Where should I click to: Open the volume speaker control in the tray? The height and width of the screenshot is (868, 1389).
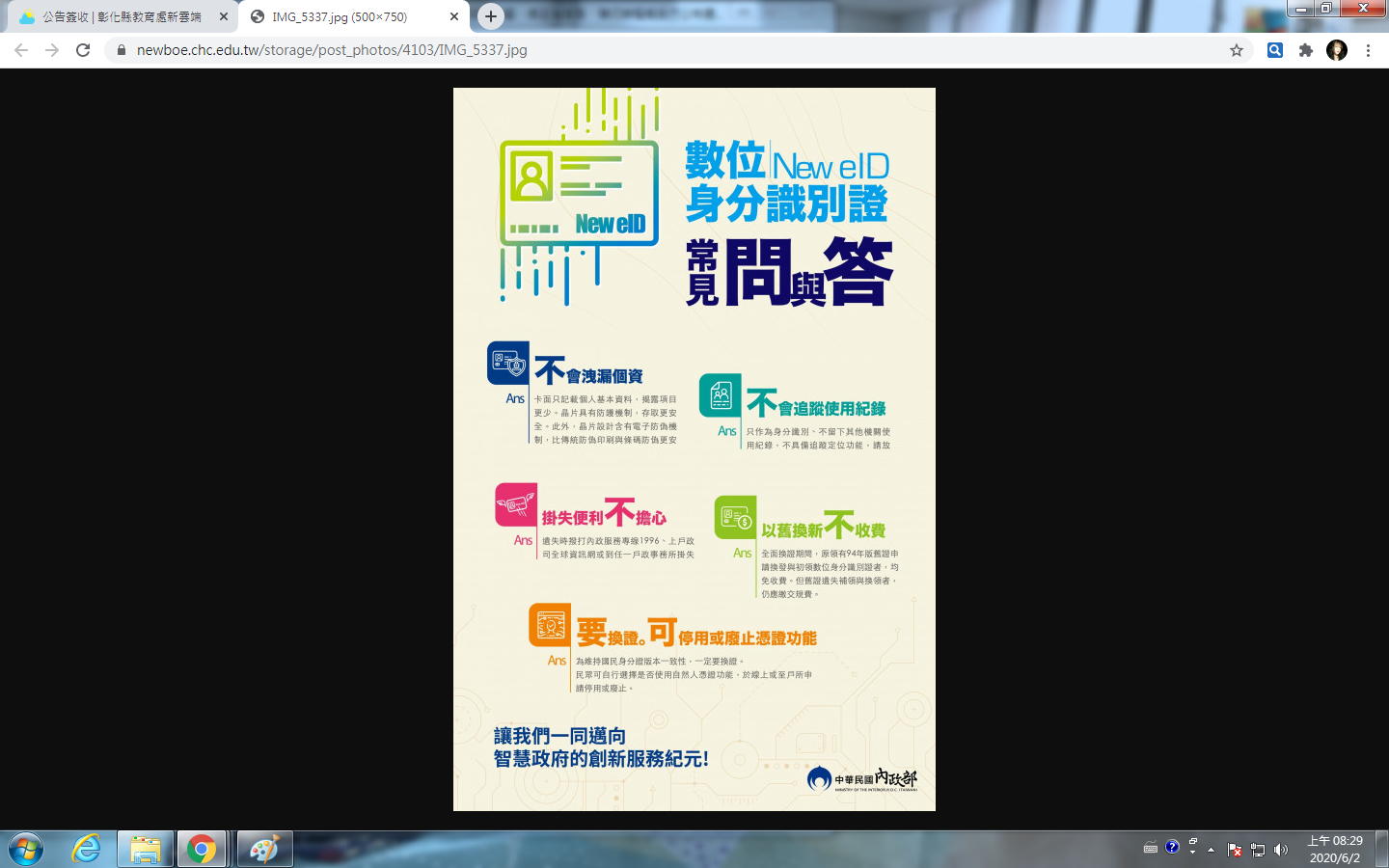coord(1281,850)
